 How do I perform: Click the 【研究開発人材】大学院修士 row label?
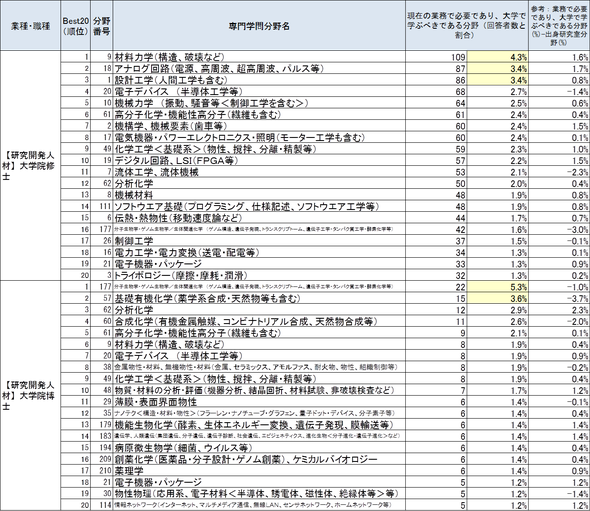click(x=30, y=166)
